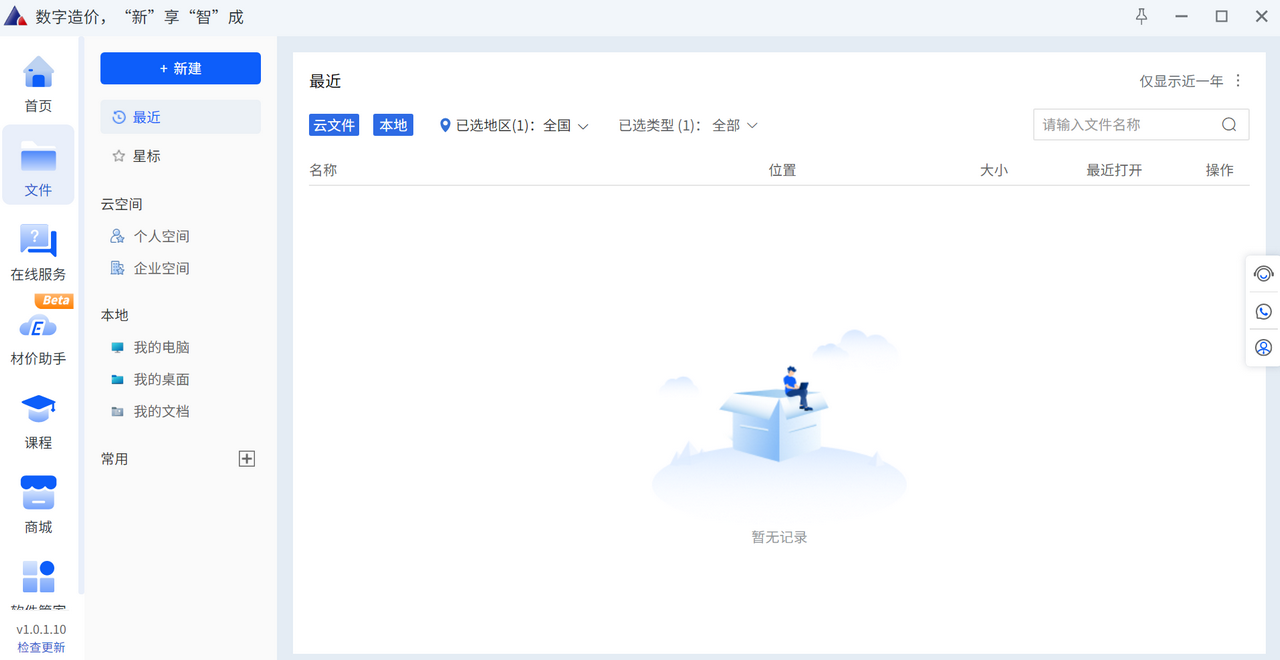Image resolution: width=1280 pixels, height=660 pixels.
Task: Add a shortcut with the 常用 plus expander
Action: coord(246,458)
